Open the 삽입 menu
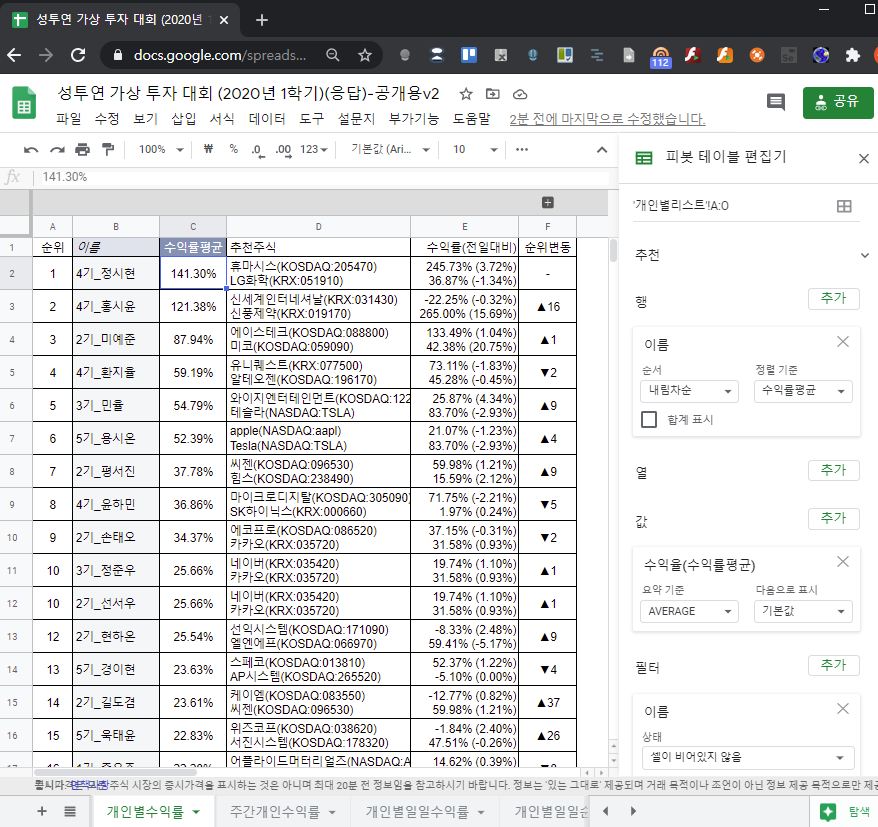The width and height of the screenshot is (878, 827). coord(184,119)
